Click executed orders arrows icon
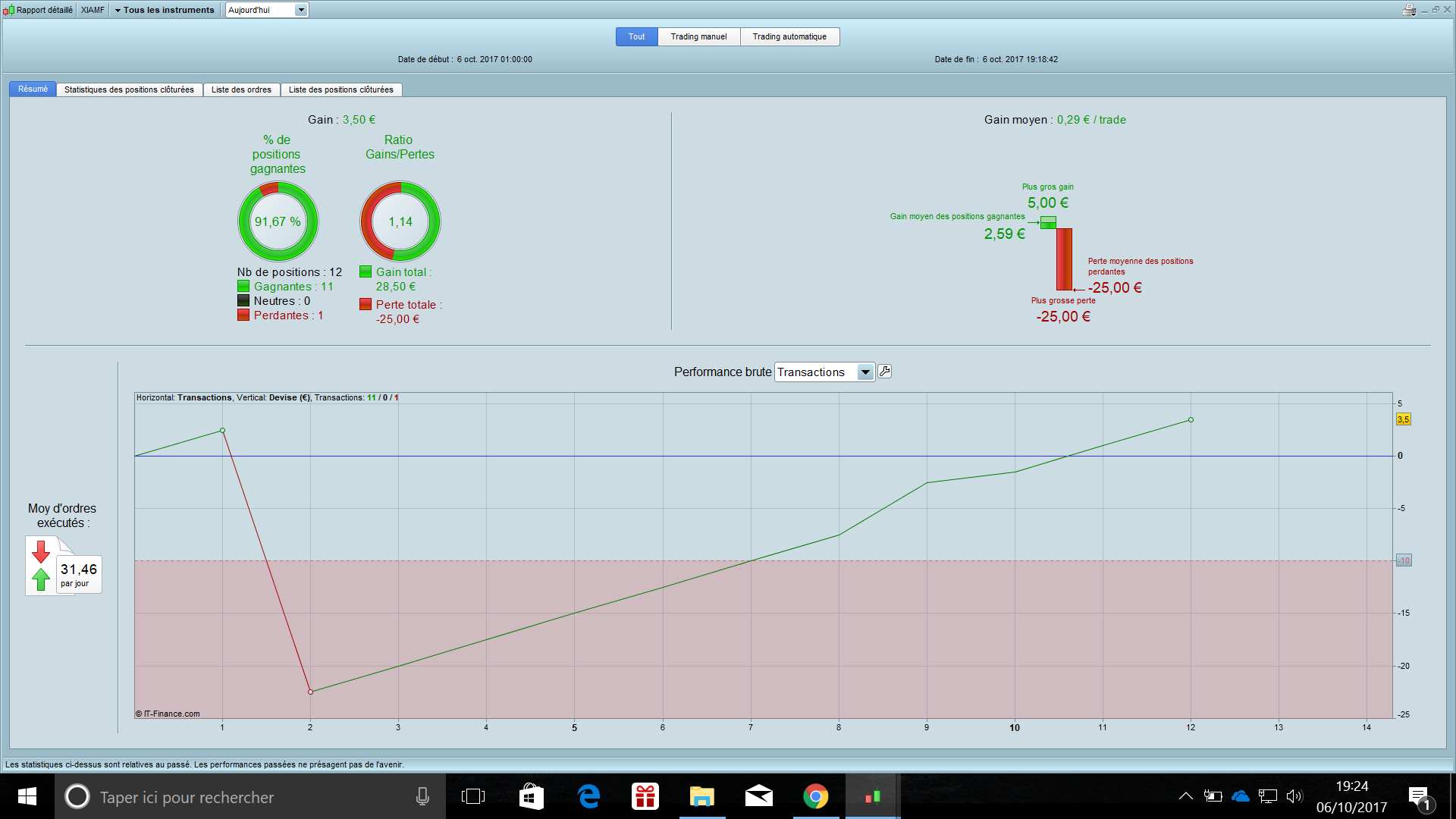Image resolution: width=1456 pixels, height=819 pixels. click(41, 566)
